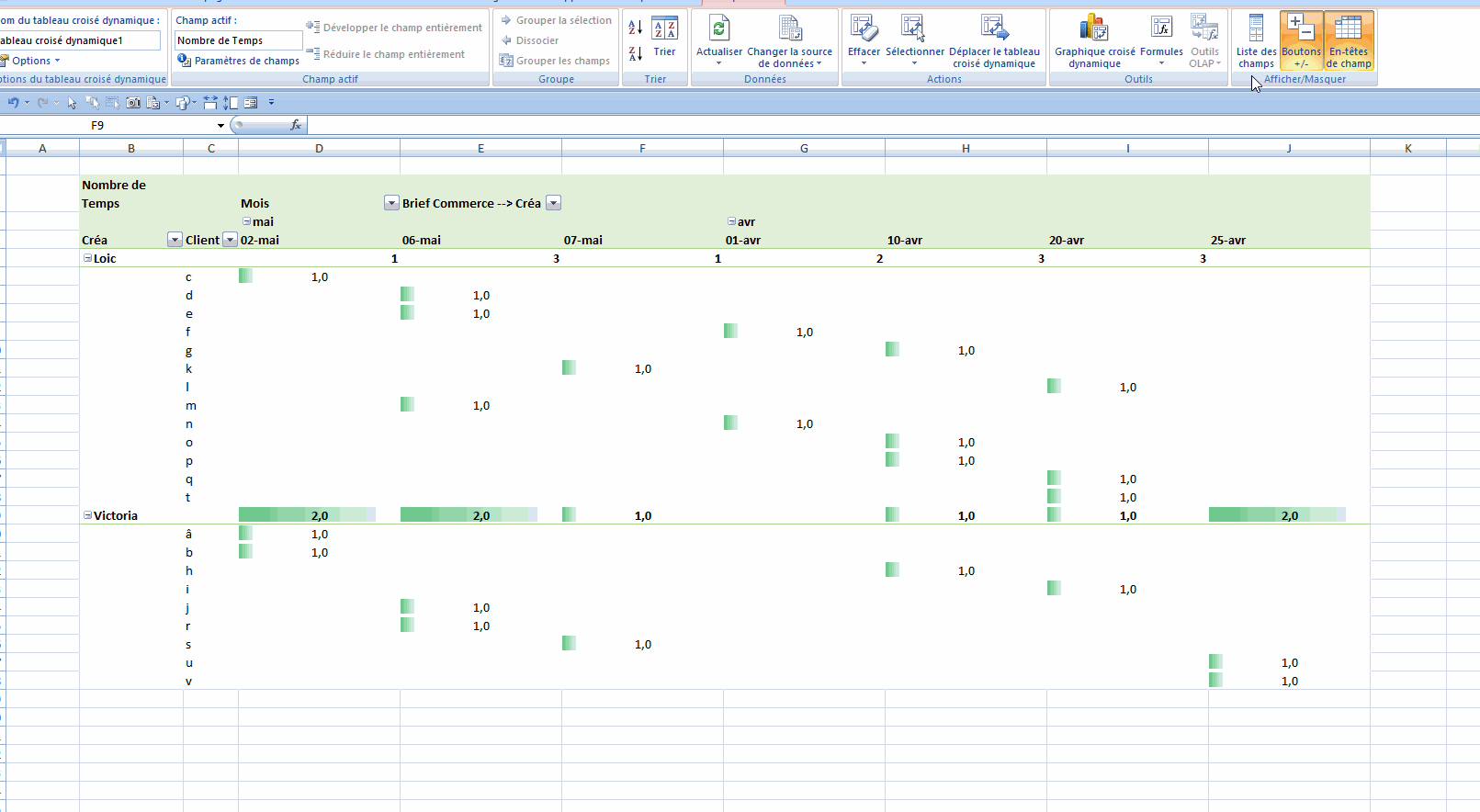Open the Options dropdown menu
The height and width of the screenshot is (812, 1480).
[35, 61]
